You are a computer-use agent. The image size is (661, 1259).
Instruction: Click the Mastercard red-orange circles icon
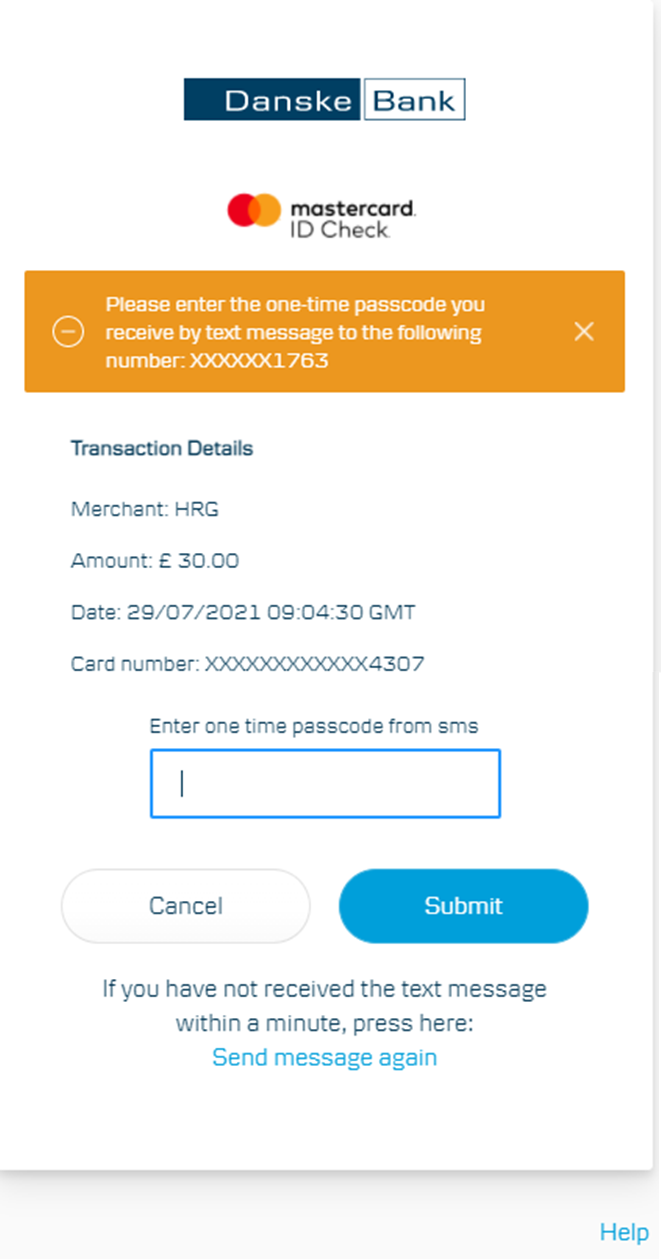point(254,210)
